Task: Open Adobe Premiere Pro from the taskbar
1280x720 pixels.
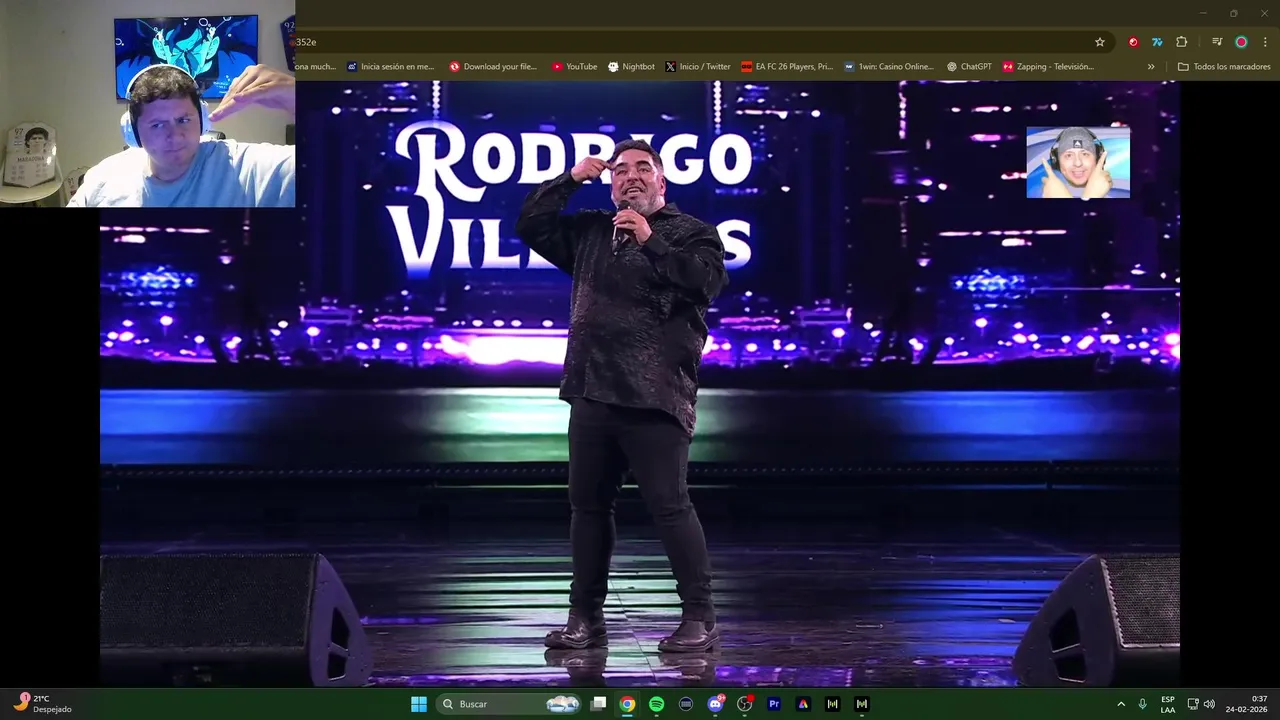Action: pyautogui.click(x=774, y=704)
